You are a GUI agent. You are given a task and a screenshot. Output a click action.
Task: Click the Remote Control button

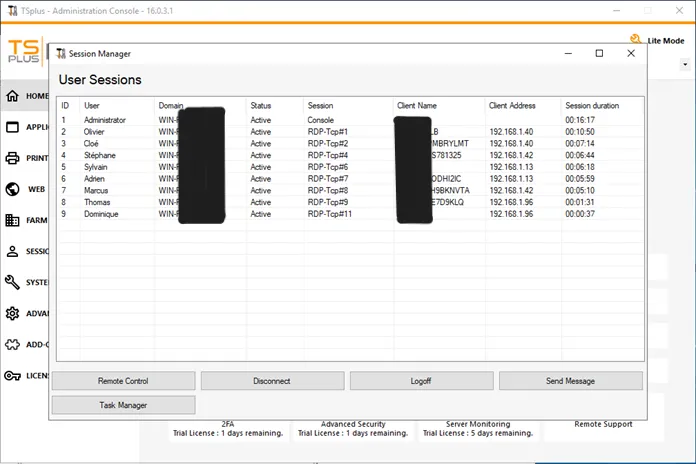pyautogui.click(x=123, y=381)
